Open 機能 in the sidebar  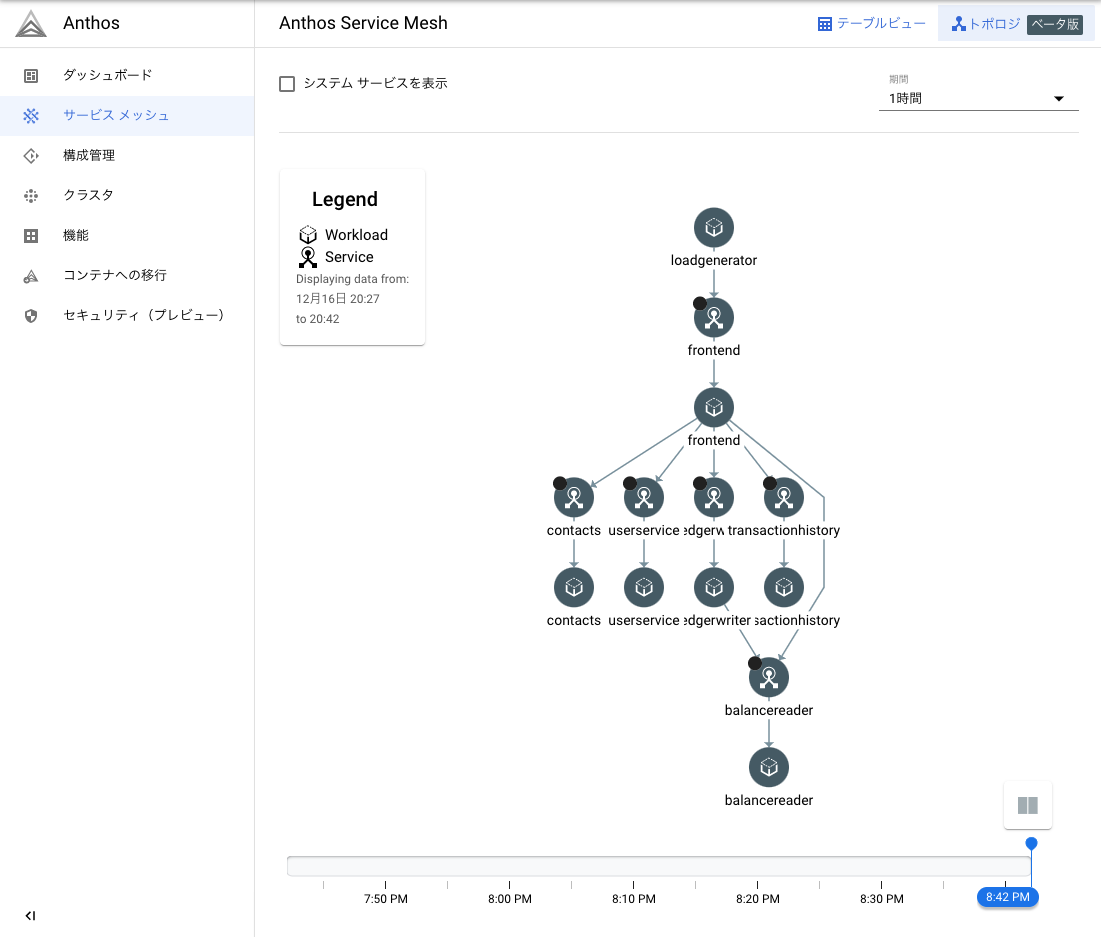pyautogui.click(x=127, y=235)
